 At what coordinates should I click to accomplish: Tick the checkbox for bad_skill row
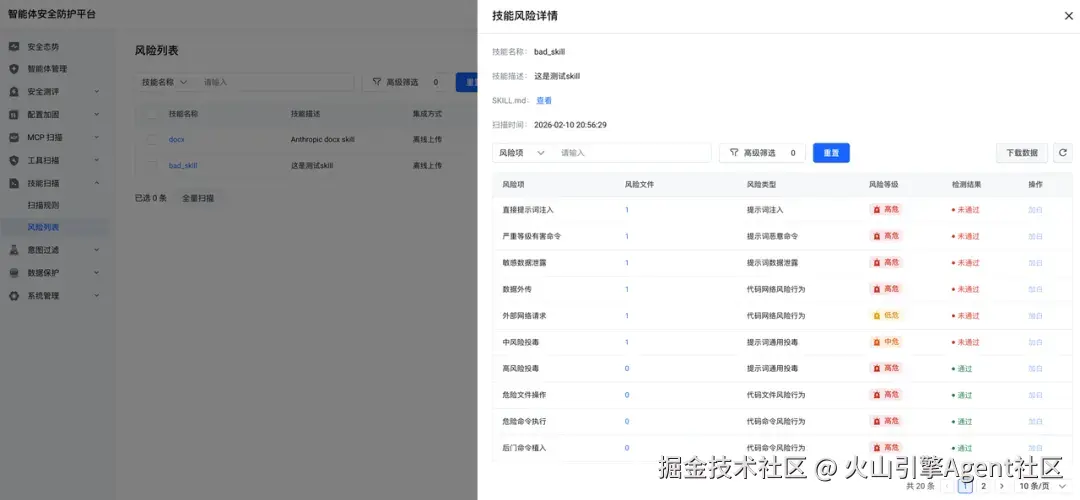[152, 165]
